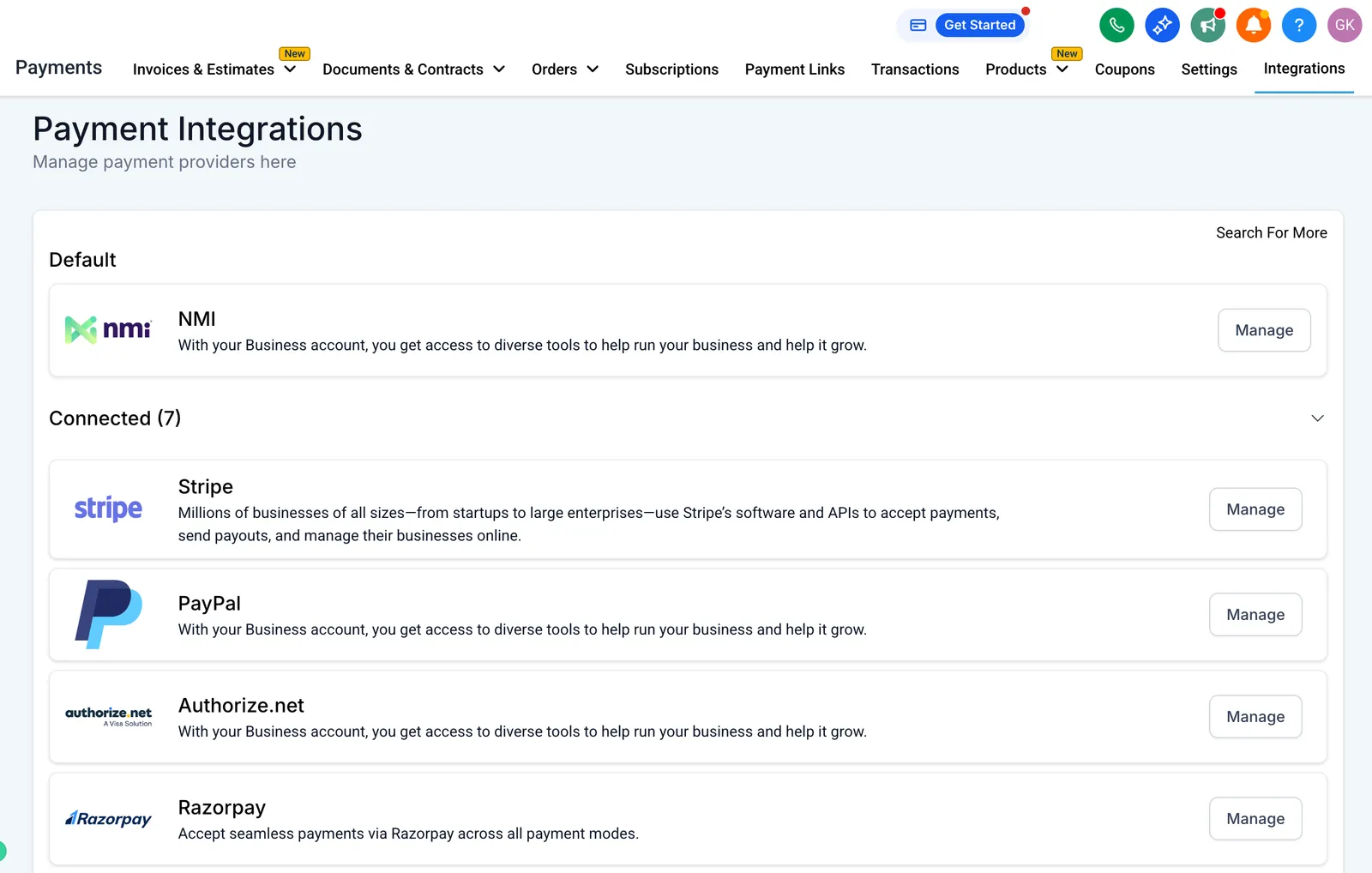Viewport: 1372px width, 873px height.
Task: Open the Coupons tab
Action: (1125, 69)
